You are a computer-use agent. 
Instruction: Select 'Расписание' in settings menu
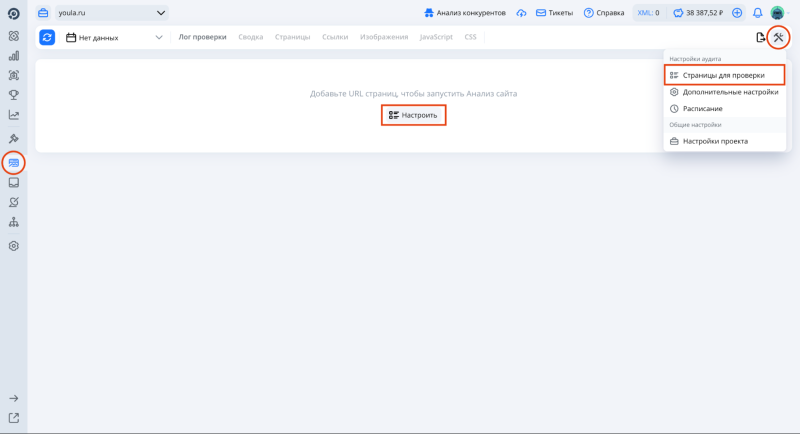[702, 108]
